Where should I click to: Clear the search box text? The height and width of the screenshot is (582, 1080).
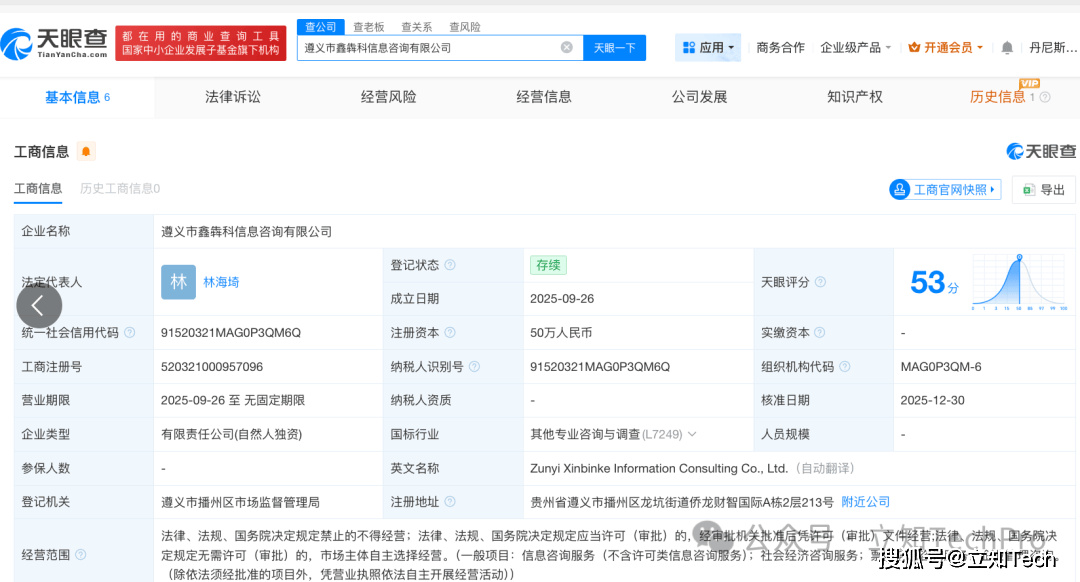[x=567, y=47]
